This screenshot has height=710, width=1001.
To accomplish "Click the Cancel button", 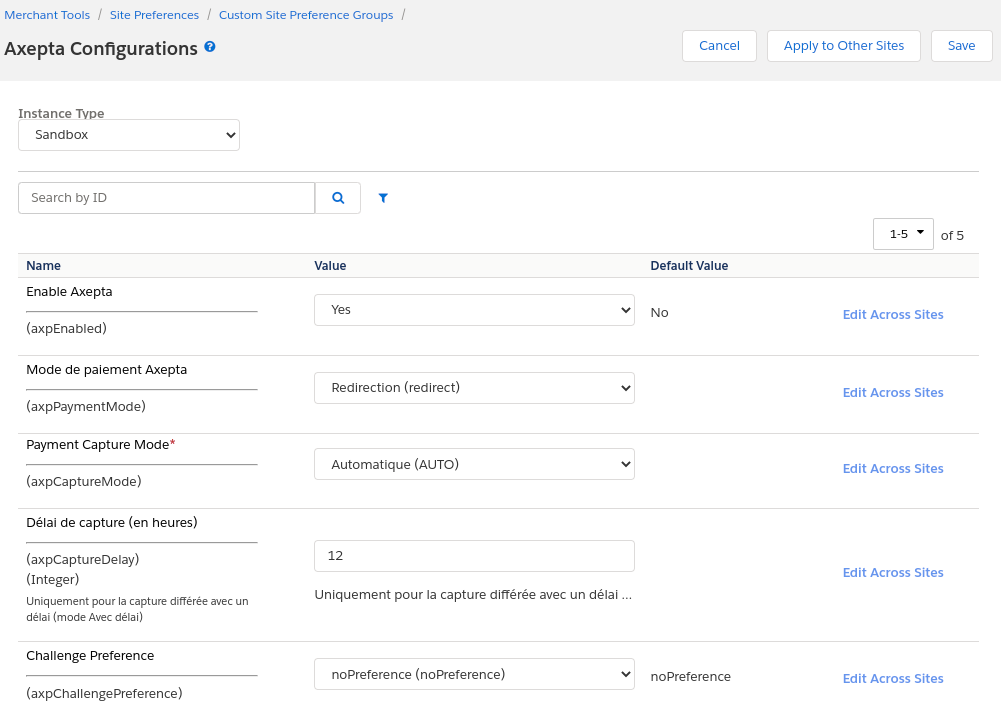I will pos(719,46).
